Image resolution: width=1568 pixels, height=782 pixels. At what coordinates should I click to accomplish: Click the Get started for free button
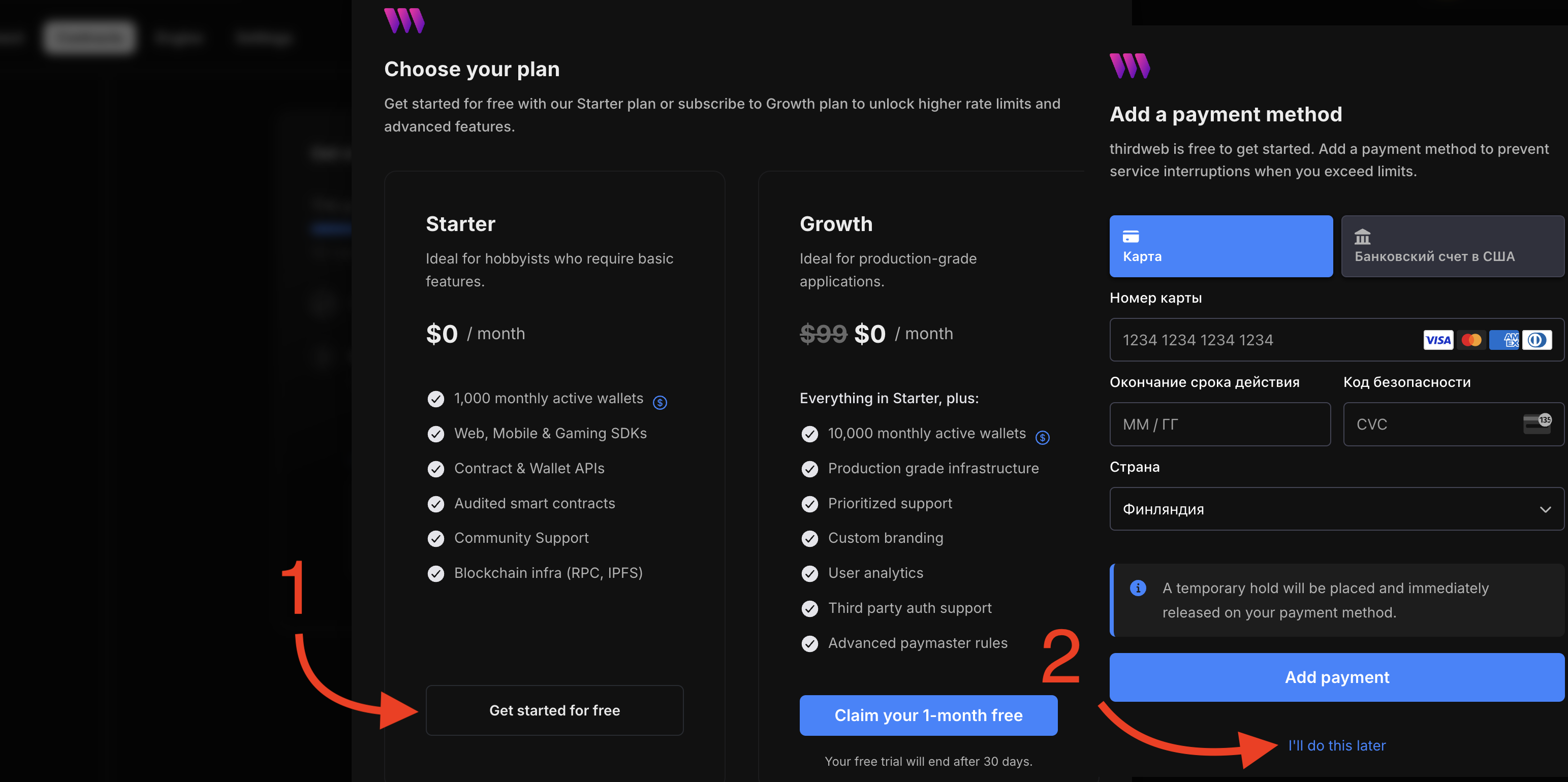(554, 710)
